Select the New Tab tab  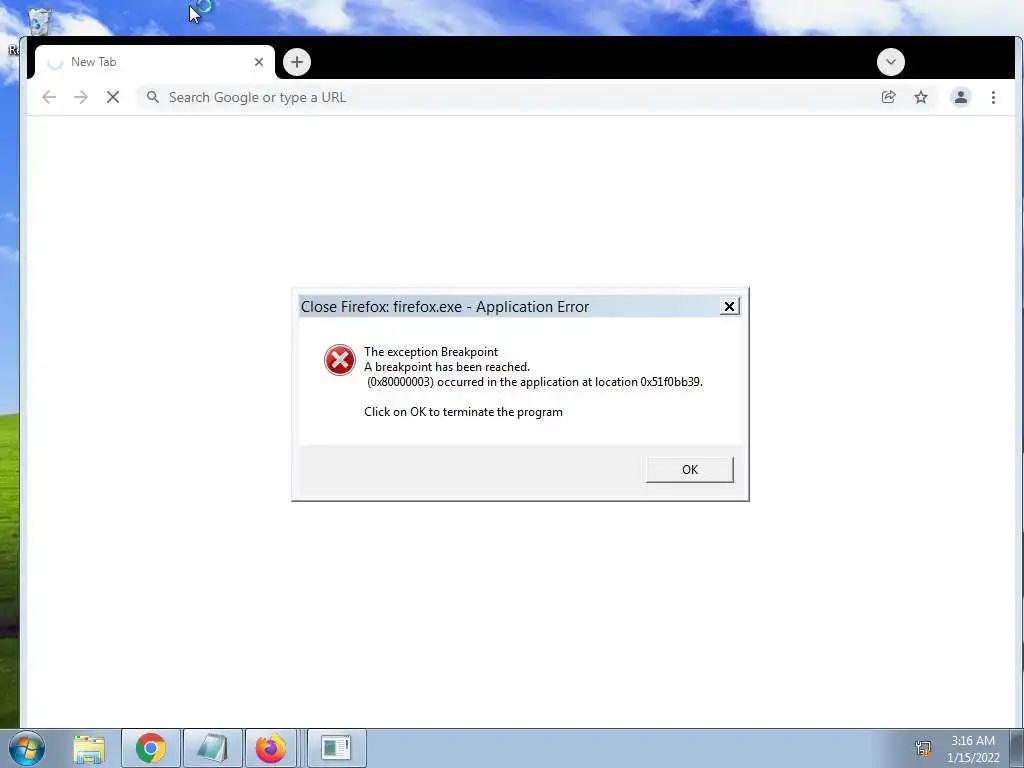click(154, 62)
